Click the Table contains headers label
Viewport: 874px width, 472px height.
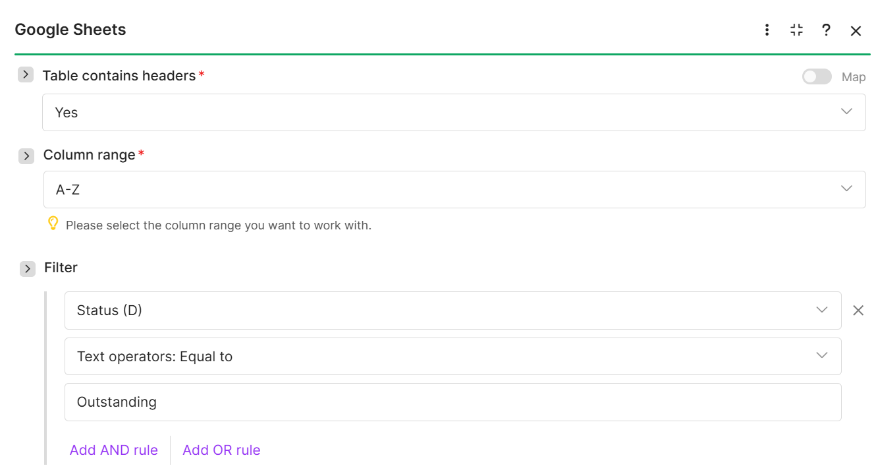tap(119, 76)
